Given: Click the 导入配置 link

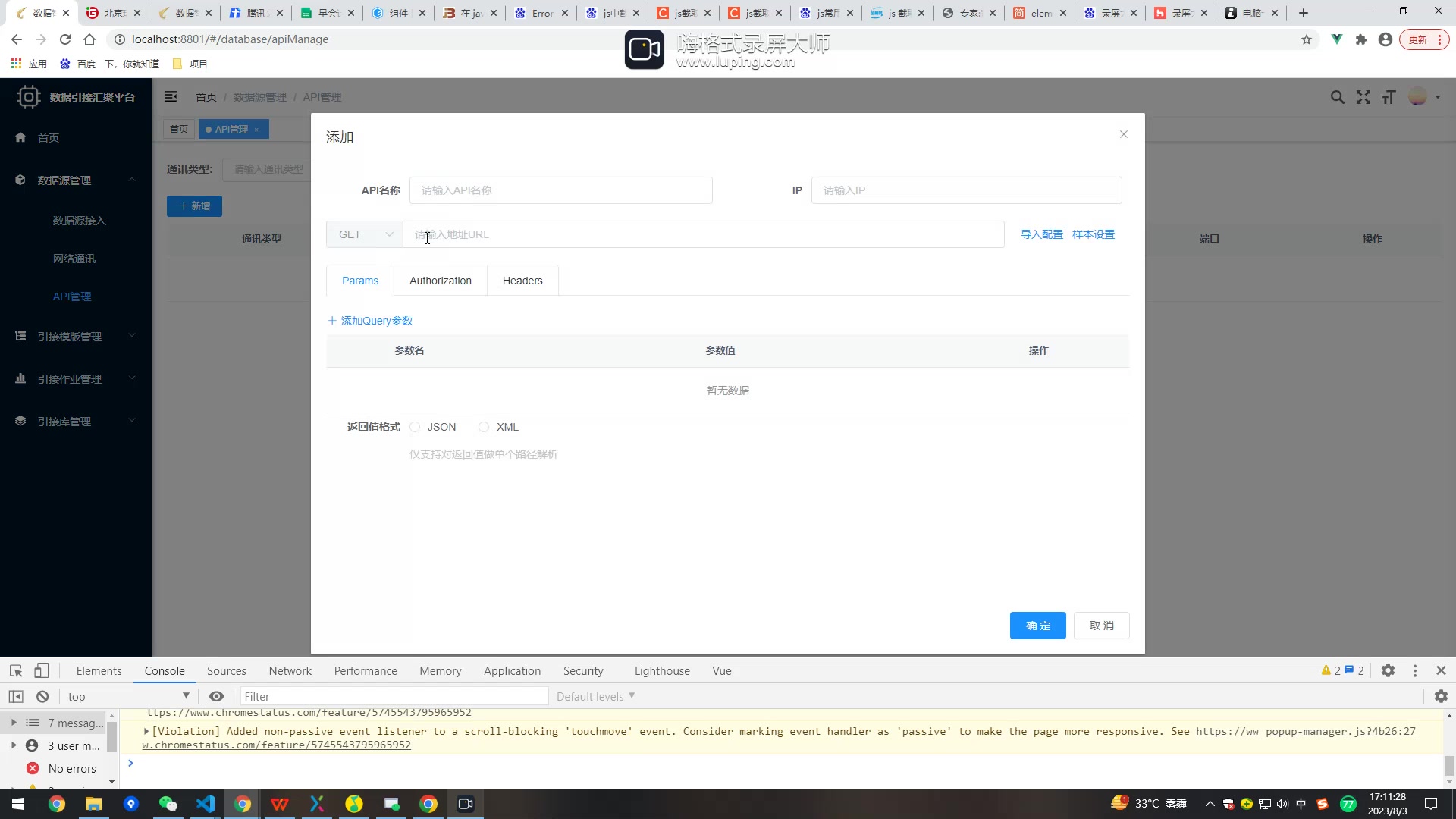Looking at the screenshot, I should click(1041, 234).
